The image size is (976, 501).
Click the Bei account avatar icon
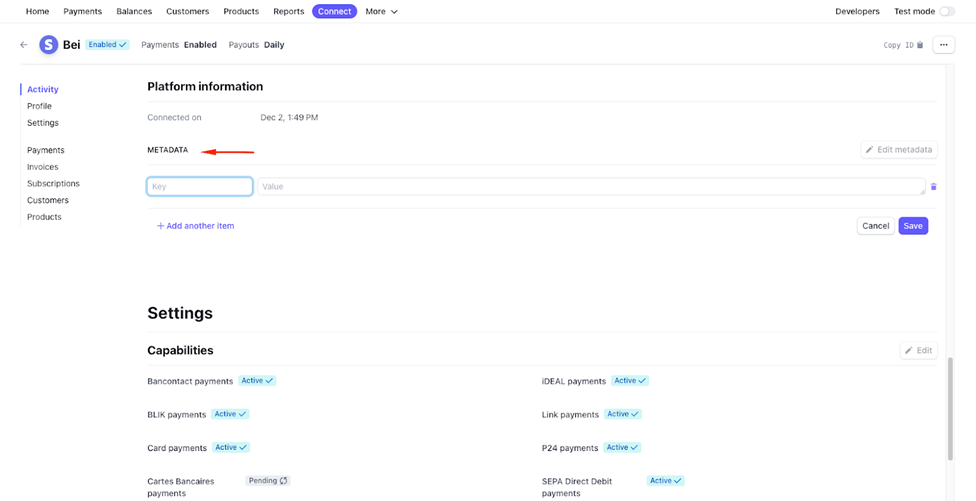[x=49, y=45]
